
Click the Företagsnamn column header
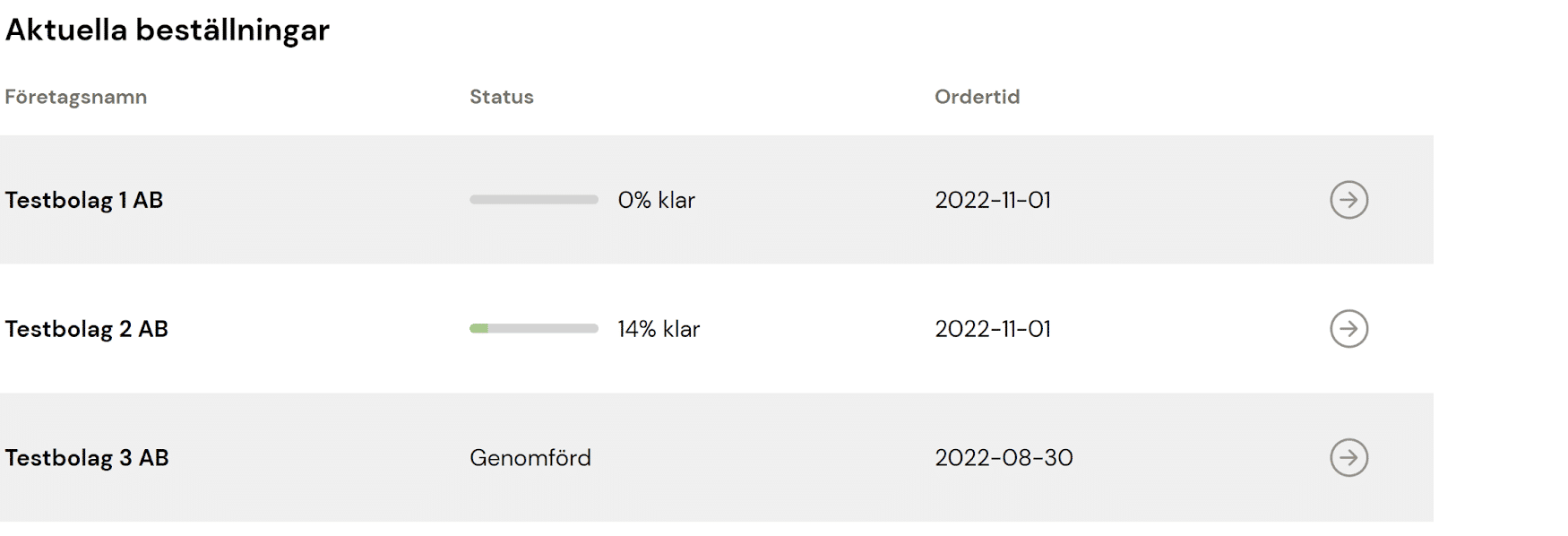[x=76, y=97]
